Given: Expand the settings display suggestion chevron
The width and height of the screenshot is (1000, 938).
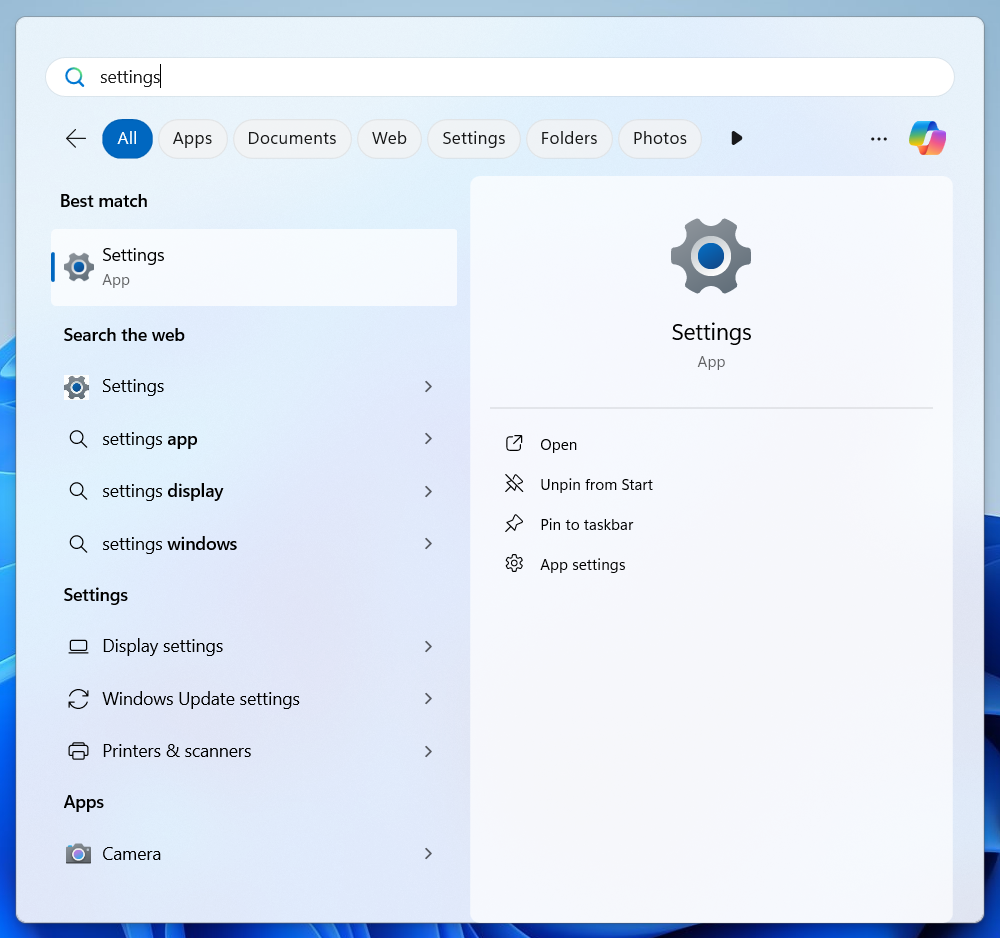Looking at the screenshot, I should [x=429, y=492].
